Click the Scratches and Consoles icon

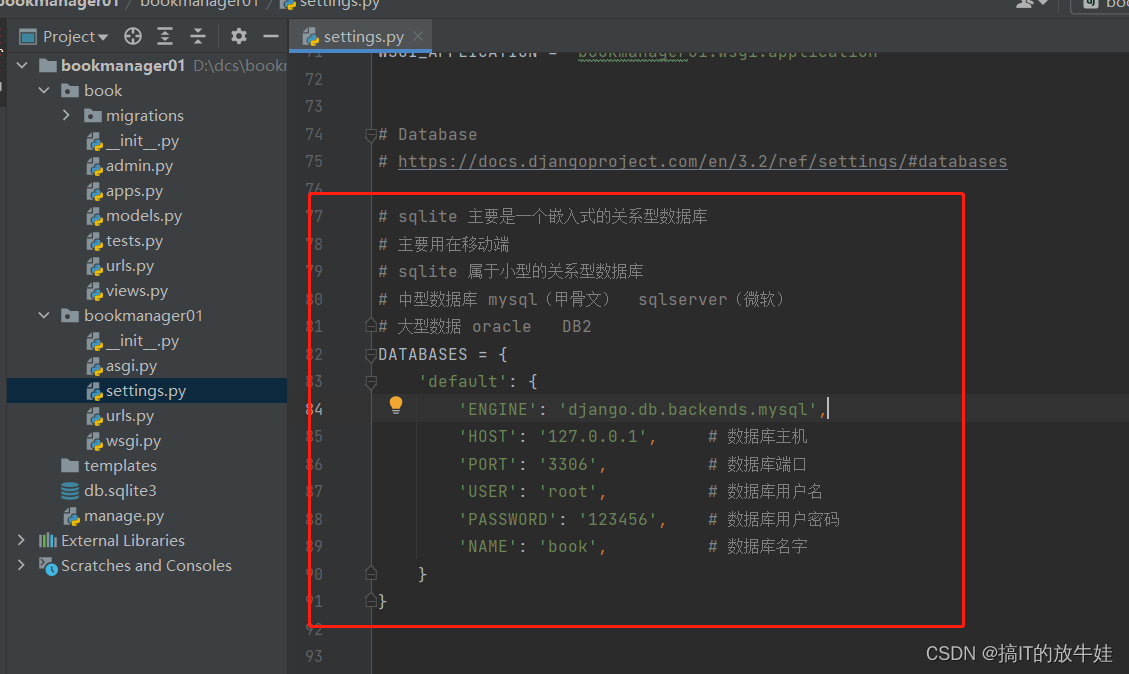click(x=48, y=566)
